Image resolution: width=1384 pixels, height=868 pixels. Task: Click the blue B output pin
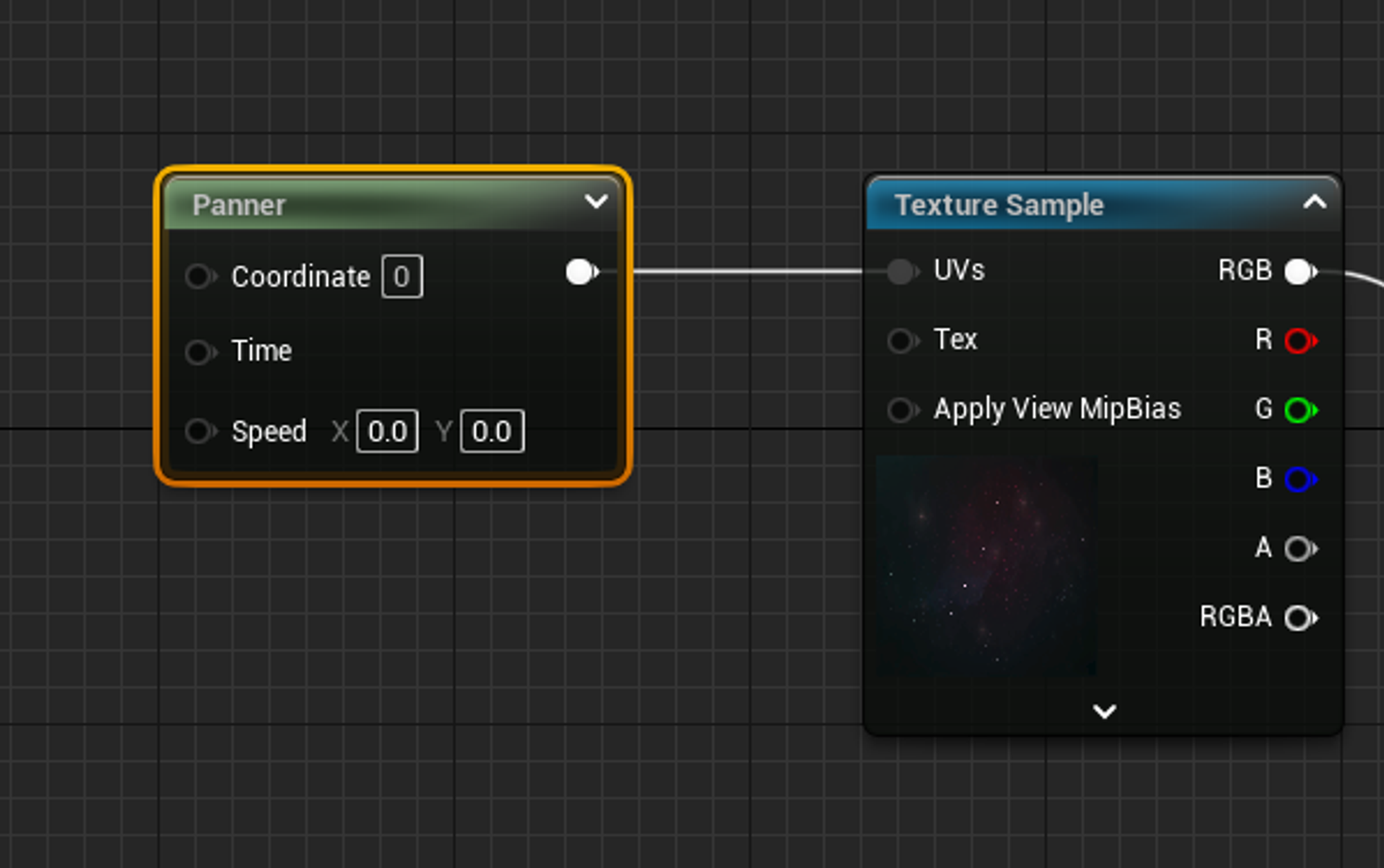pyautogui.click(x=1300, y=479)
